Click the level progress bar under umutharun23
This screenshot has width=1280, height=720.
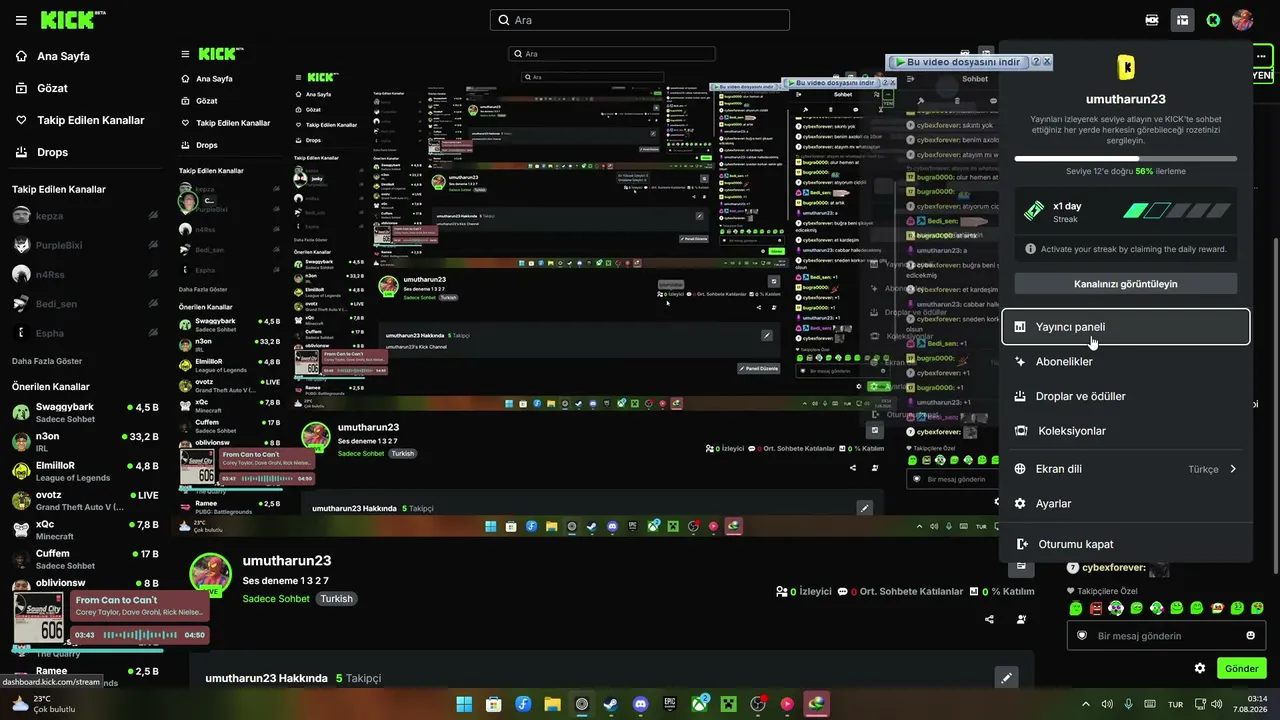[1126, 158]
